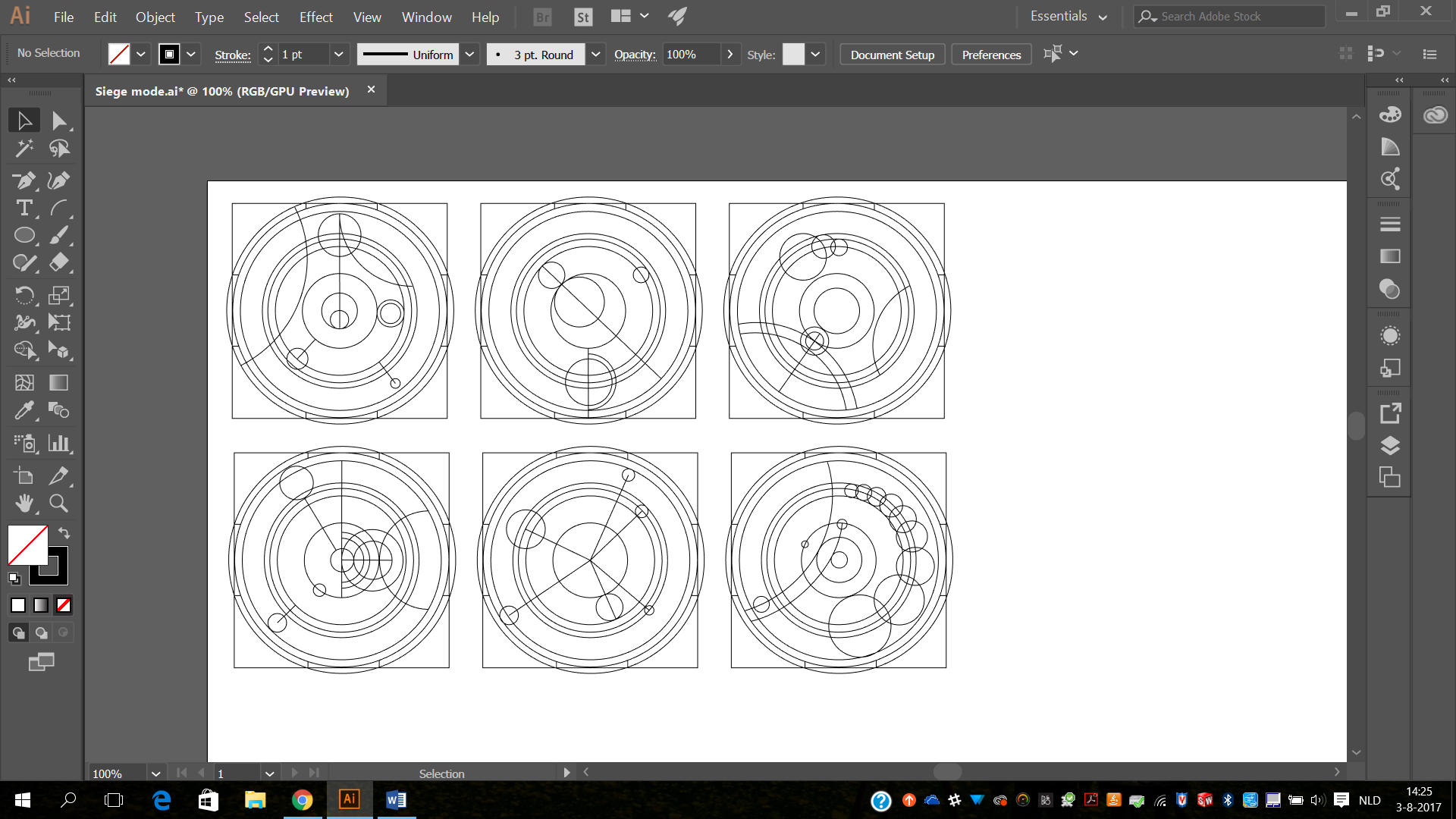Select the Type tool
Image resolution: width=1456 pixels, height=819 pixels.
24,208
